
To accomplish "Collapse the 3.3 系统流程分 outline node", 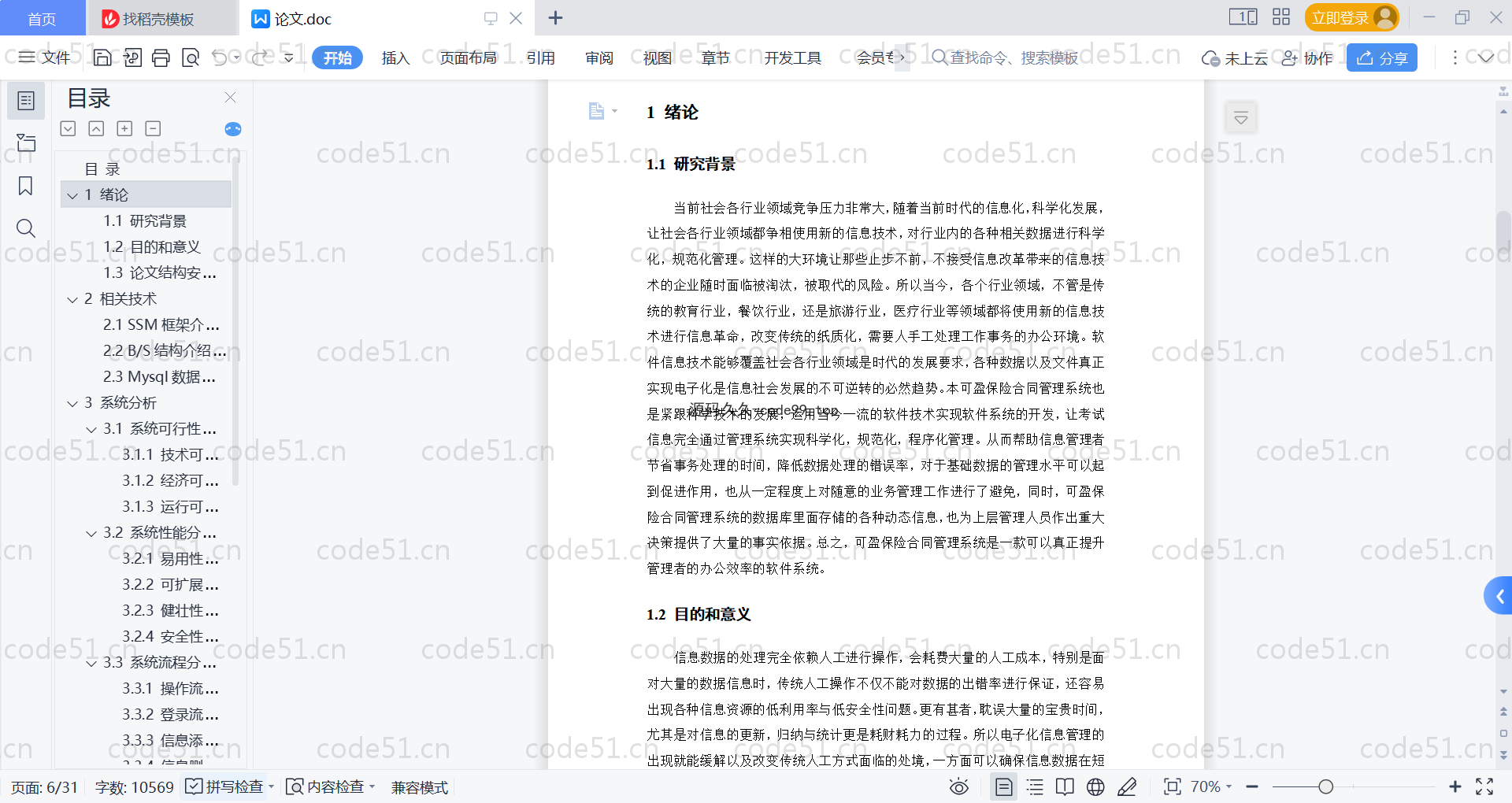I will pos(91,663).
